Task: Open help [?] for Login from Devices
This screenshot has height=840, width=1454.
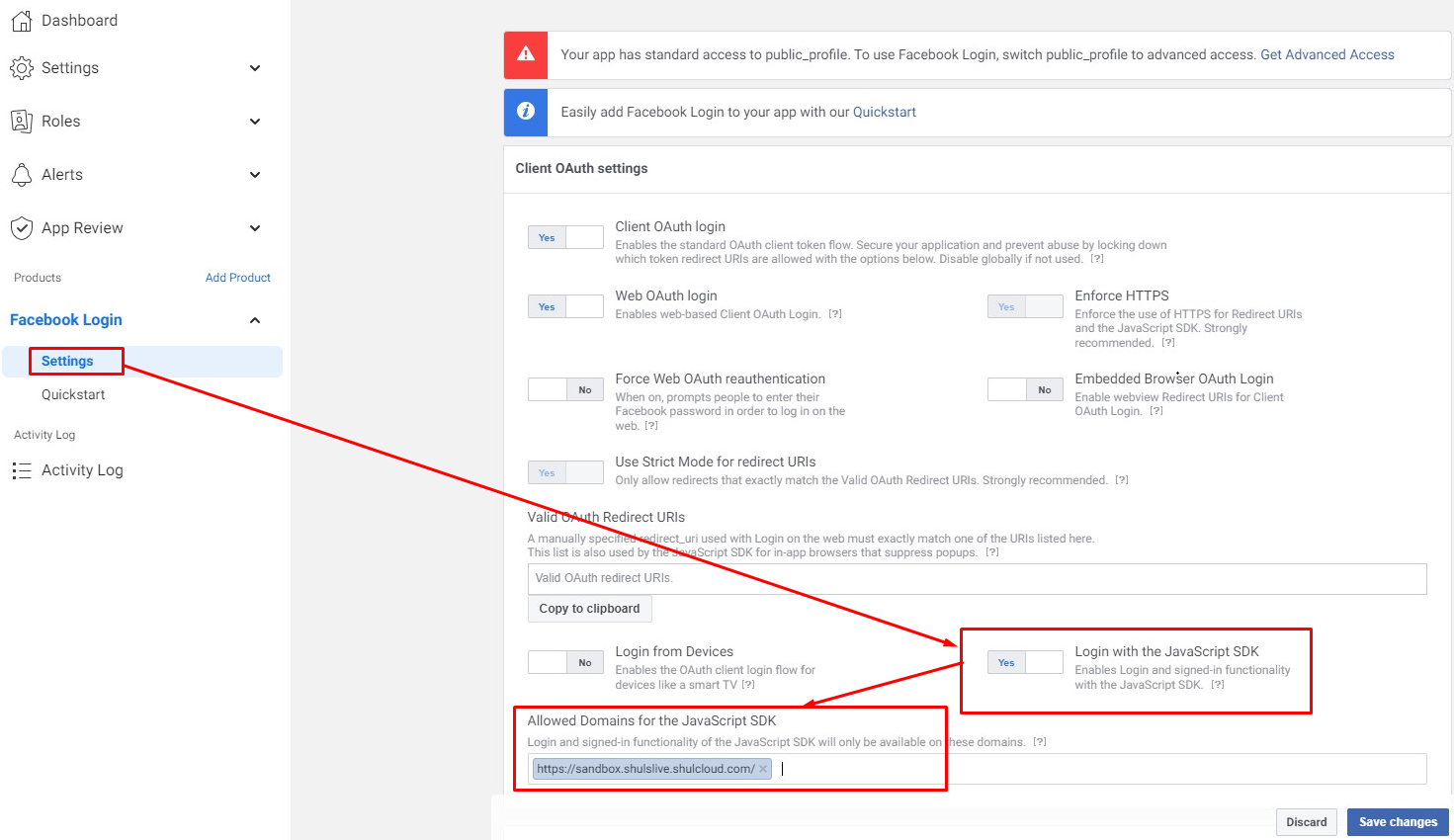Action: tap(748, 685)
